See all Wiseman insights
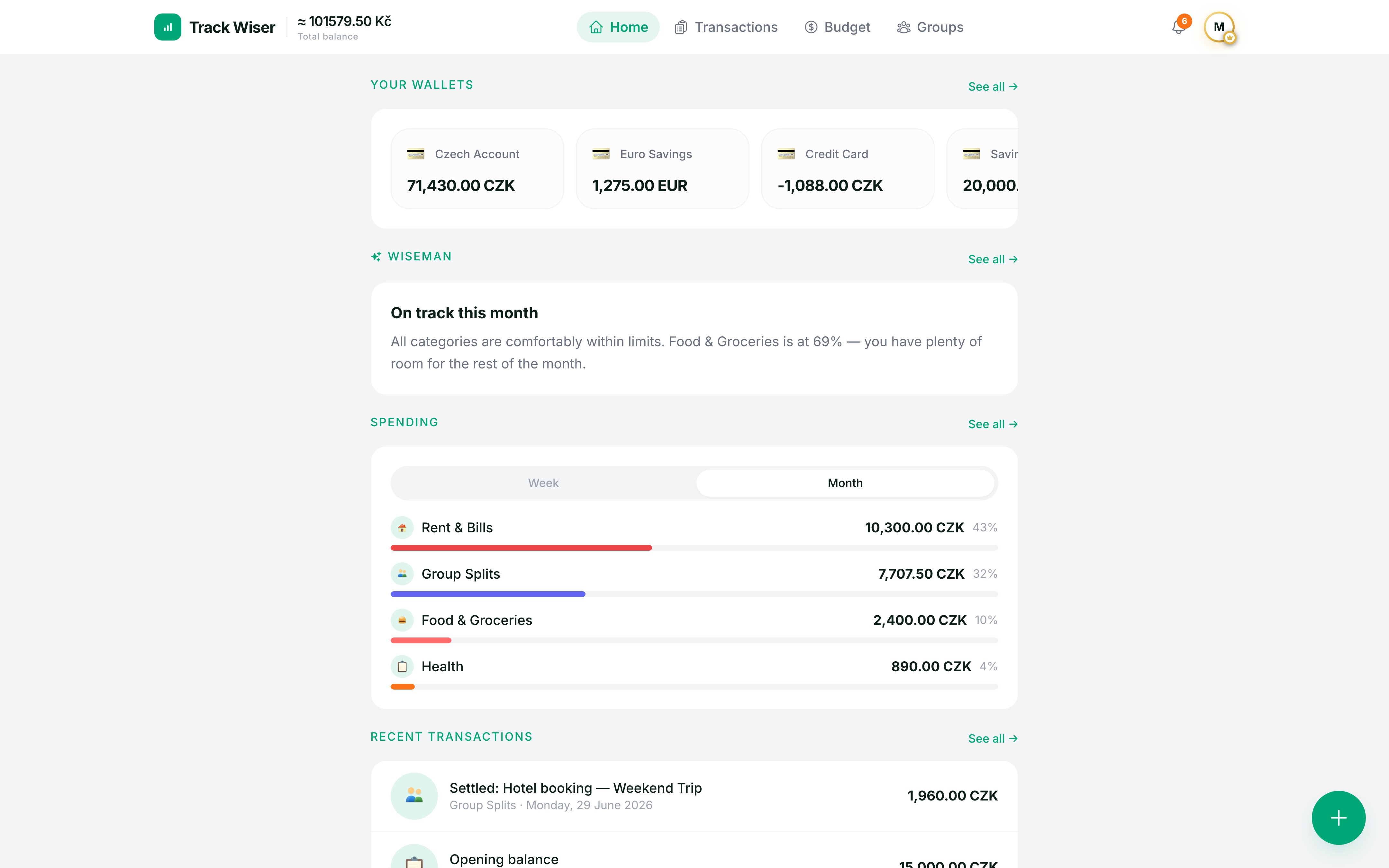1389x868 pixels. [993, 259]
